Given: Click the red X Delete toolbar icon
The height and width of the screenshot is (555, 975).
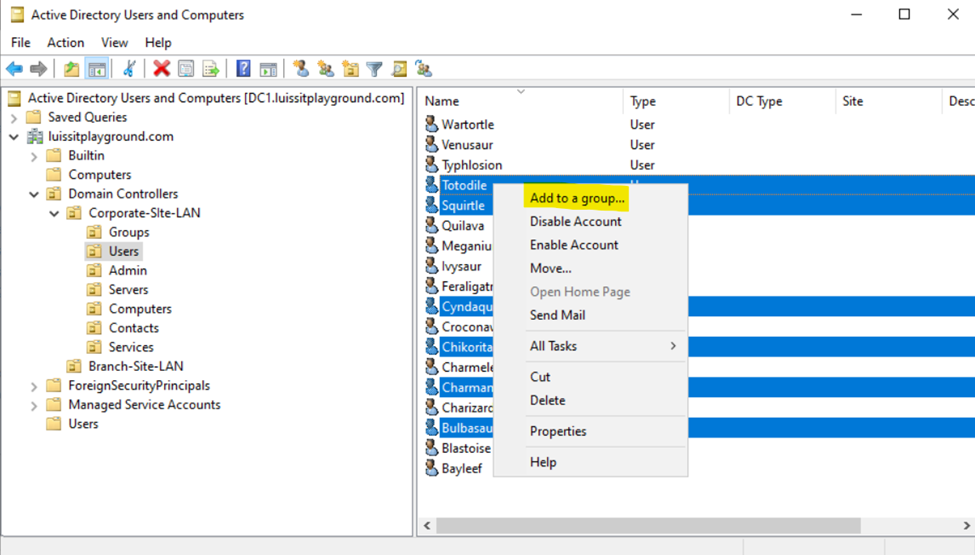Looking at the screenshot, I should (162, 69).
